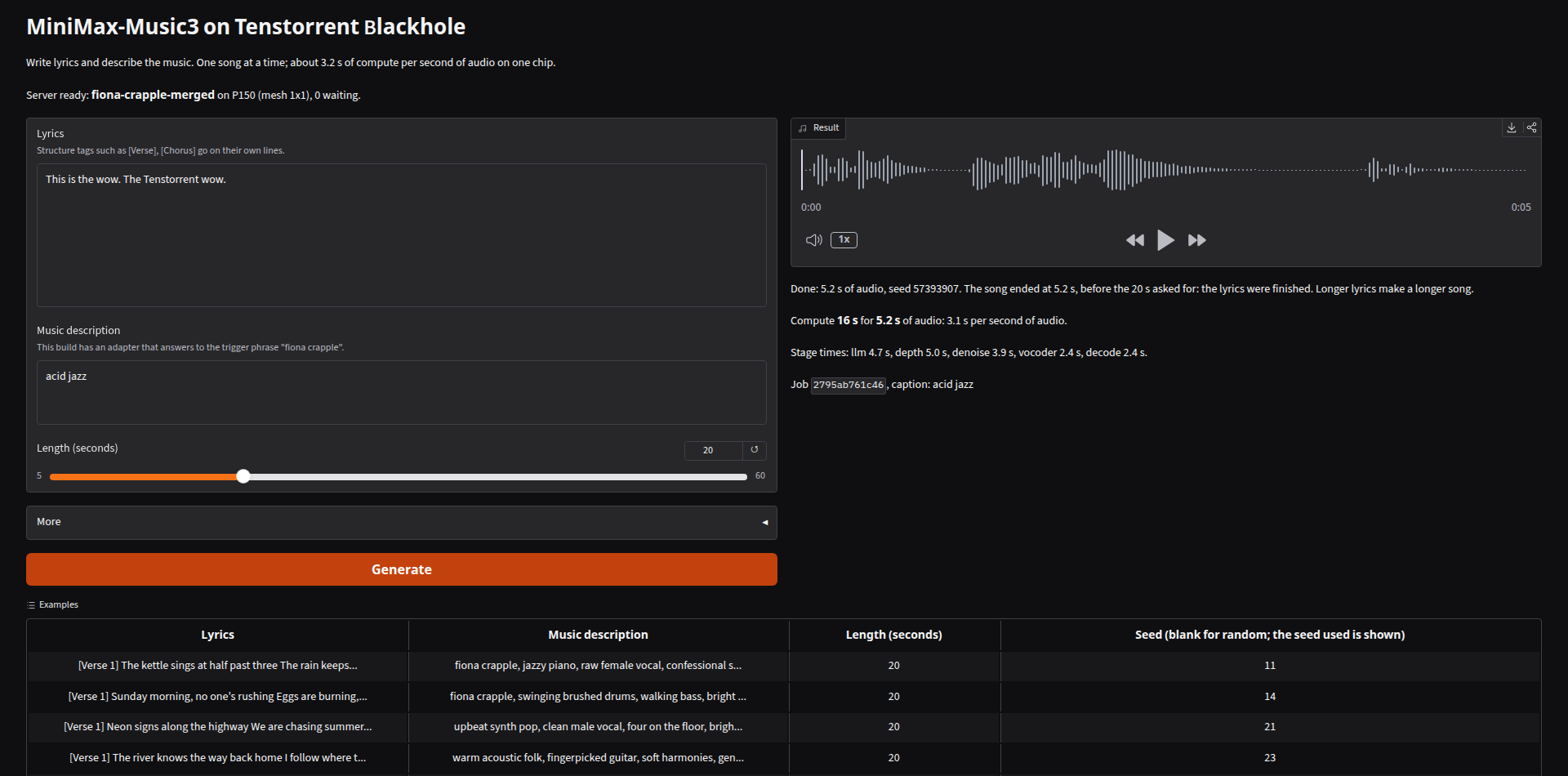The image size is (1568, 776).
Task: Click the Result label music-note tab
Action: pyautogui.click(x=819, y=128)
